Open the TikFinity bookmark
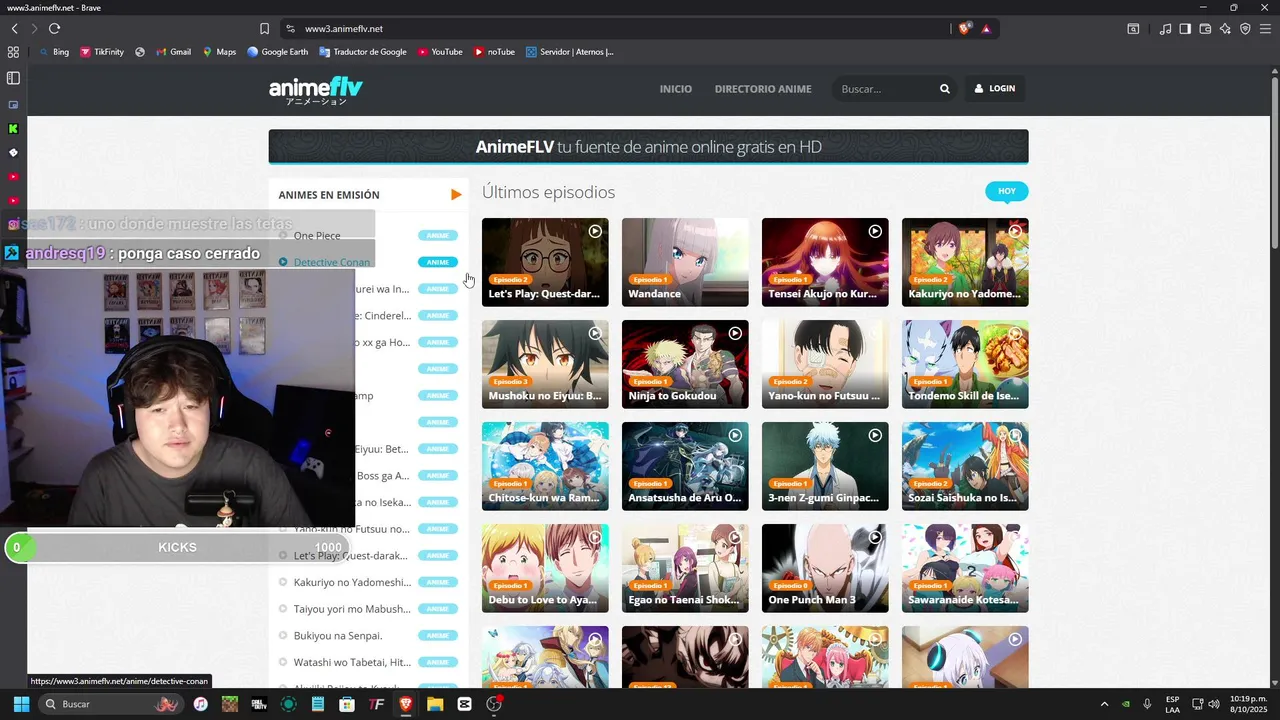 click(102, 52)
